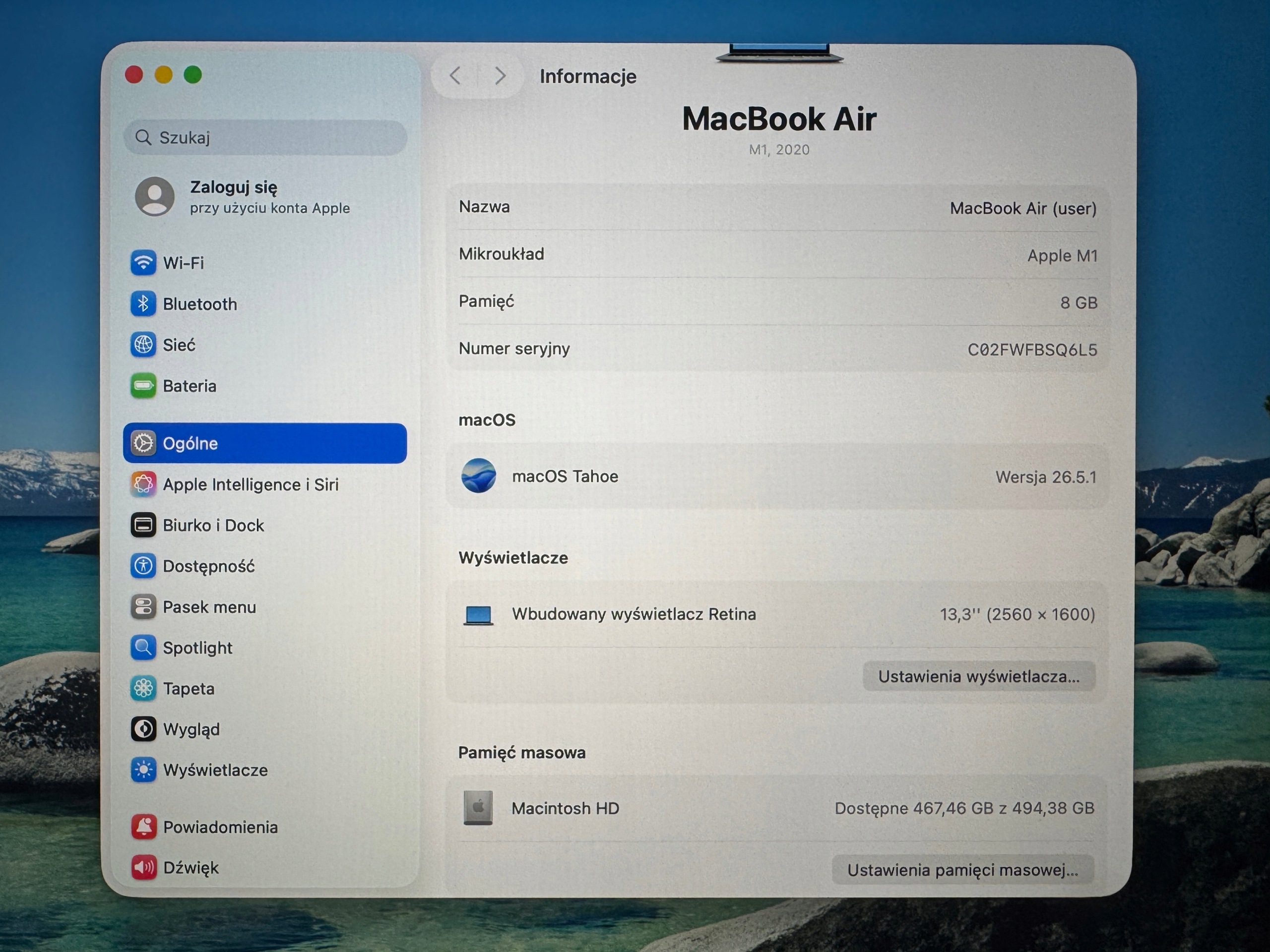Click the macOS Tahoe name text
This screenshot has width=1270, height=952.
point(565,476)
